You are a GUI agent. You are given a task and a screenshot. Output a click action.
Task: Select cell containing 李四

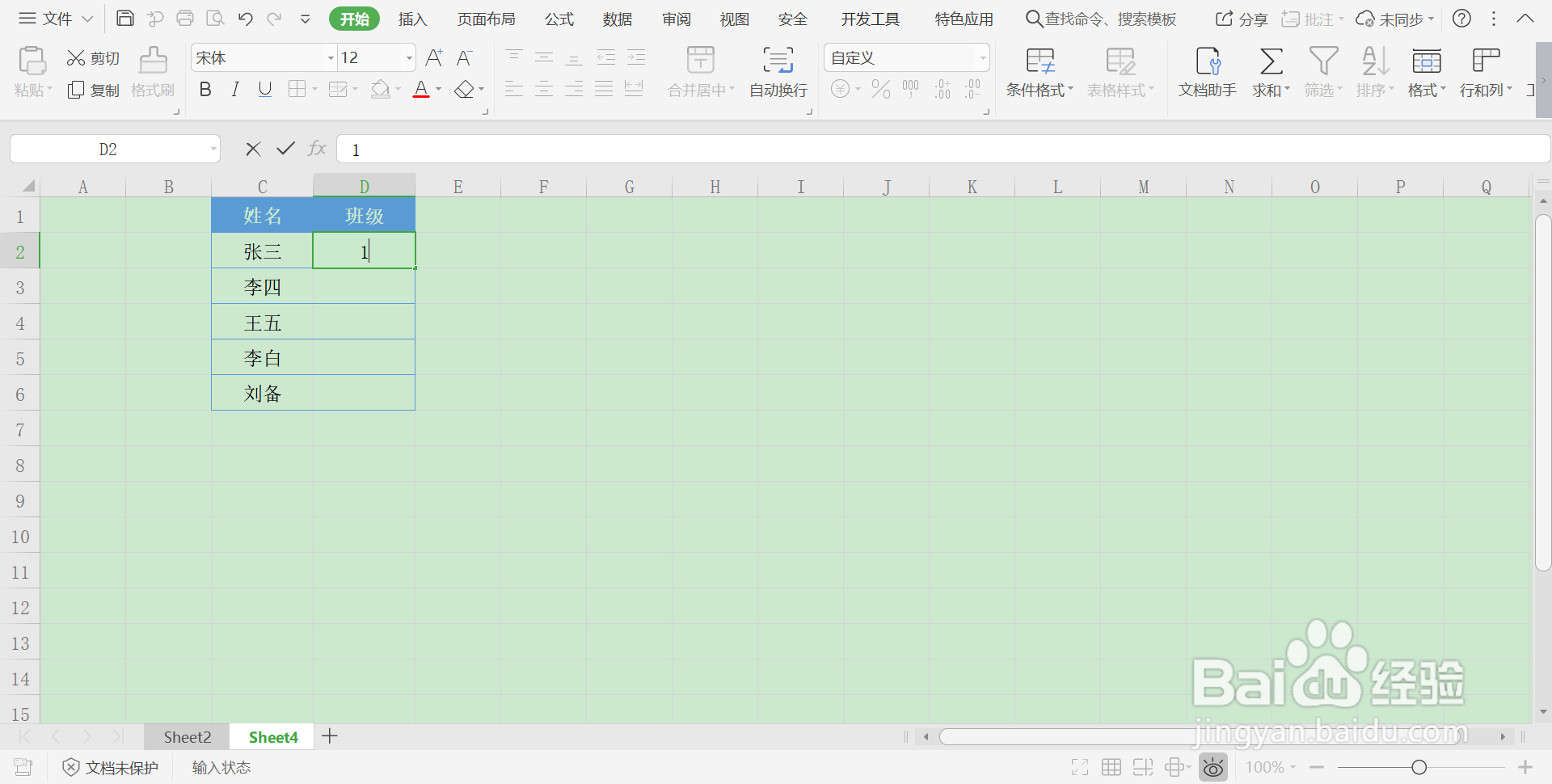click(263, 287)
